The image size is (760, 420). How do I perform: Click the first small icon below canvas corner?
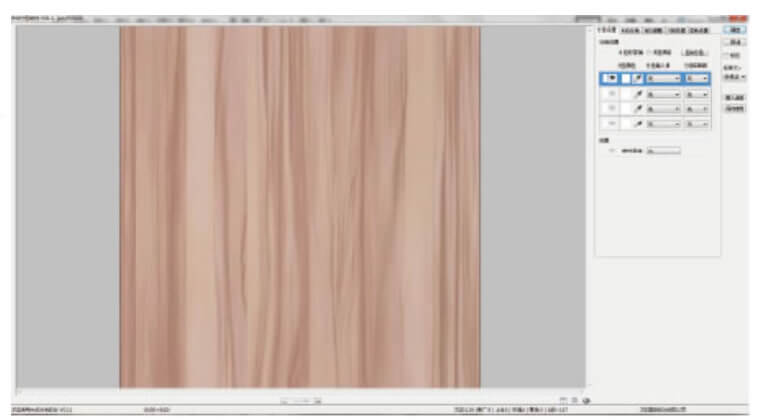563,399
